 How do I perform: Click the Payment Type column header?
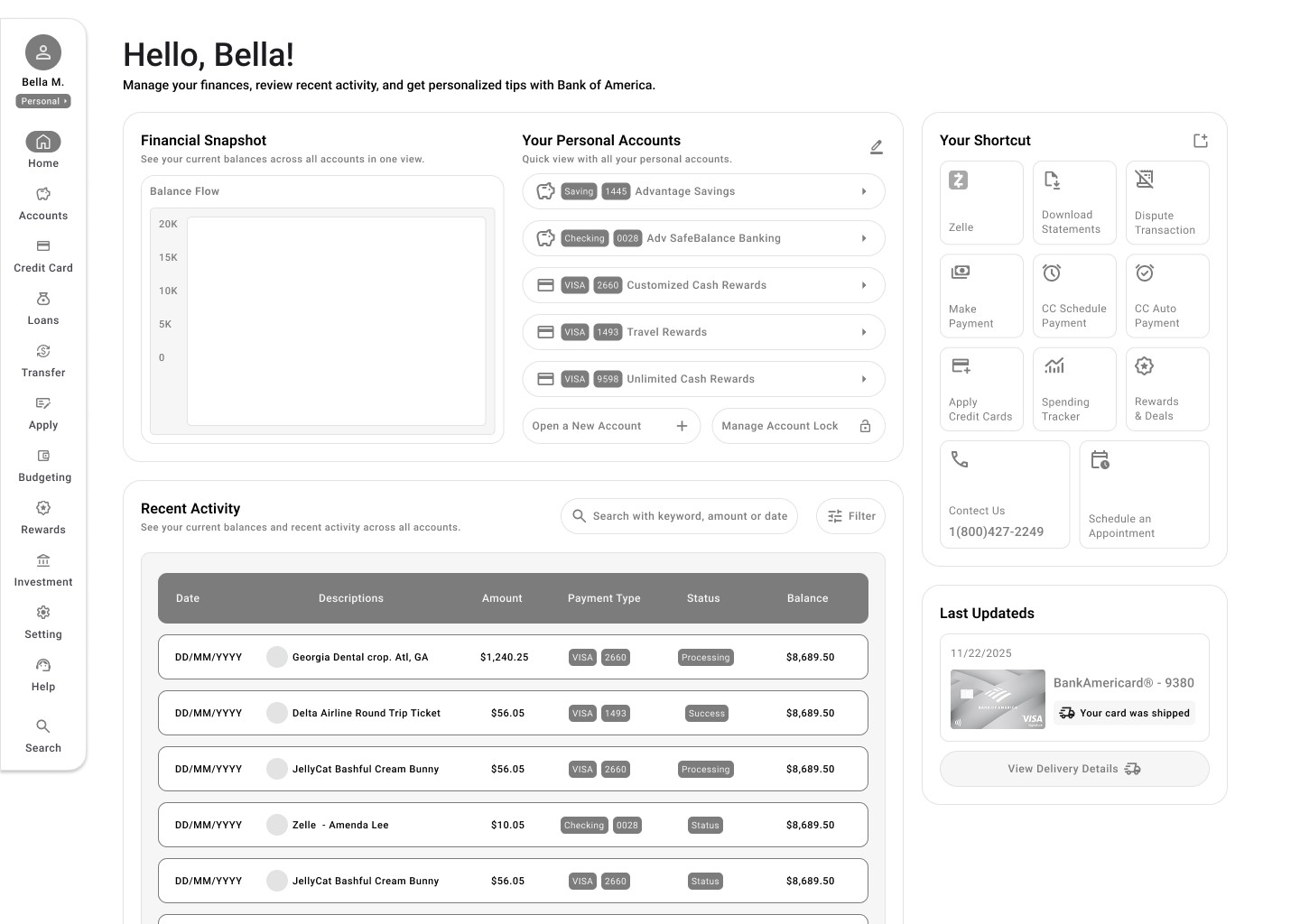(604, 598)
